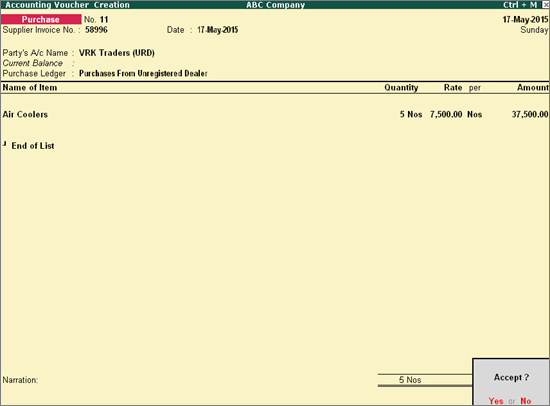
Task: Click the Supplier Invoice No. 58996 field
Action: tap(96, 30)
